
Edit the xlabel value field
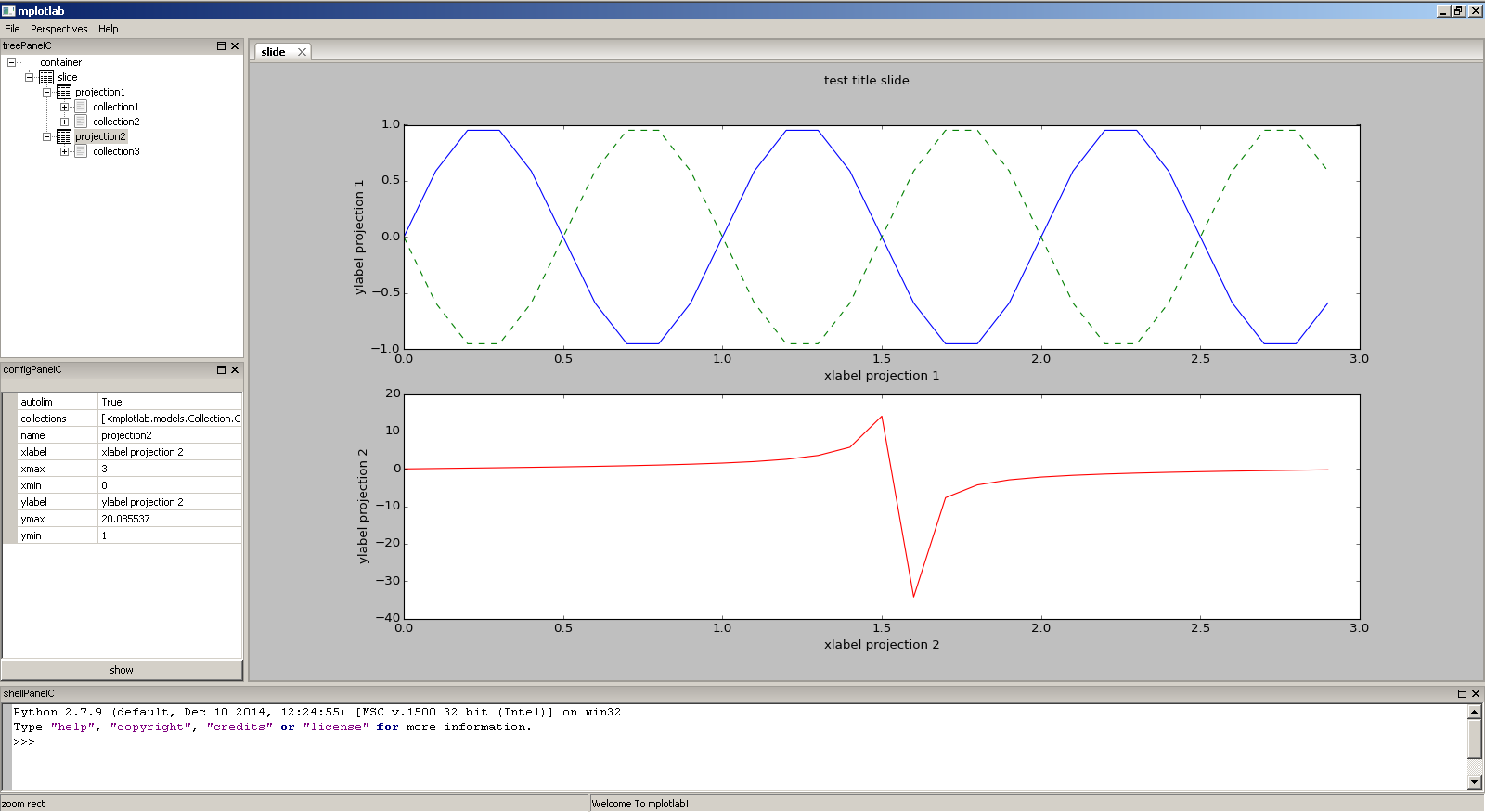pos(170,452)
